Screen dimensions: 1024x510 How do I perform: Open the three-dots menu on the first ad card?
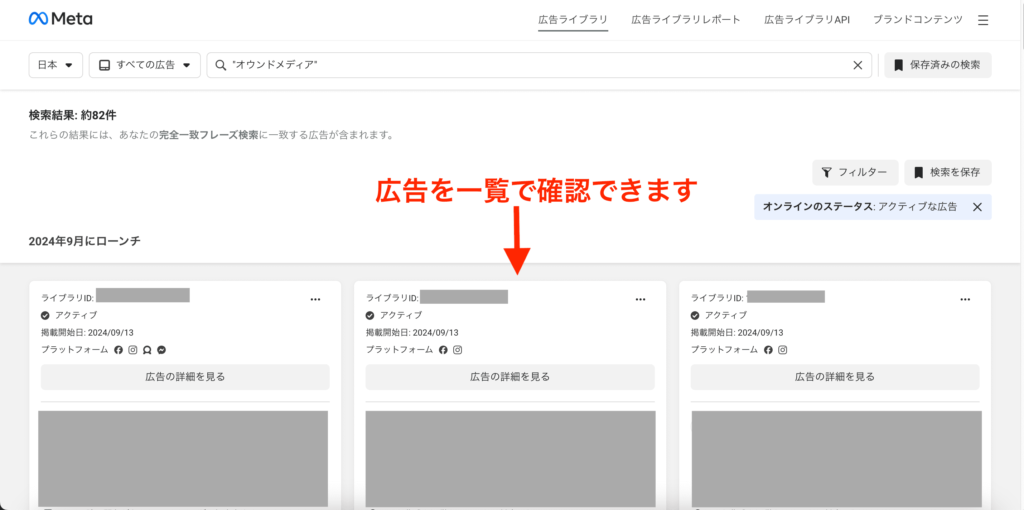(x=315, y=299)
